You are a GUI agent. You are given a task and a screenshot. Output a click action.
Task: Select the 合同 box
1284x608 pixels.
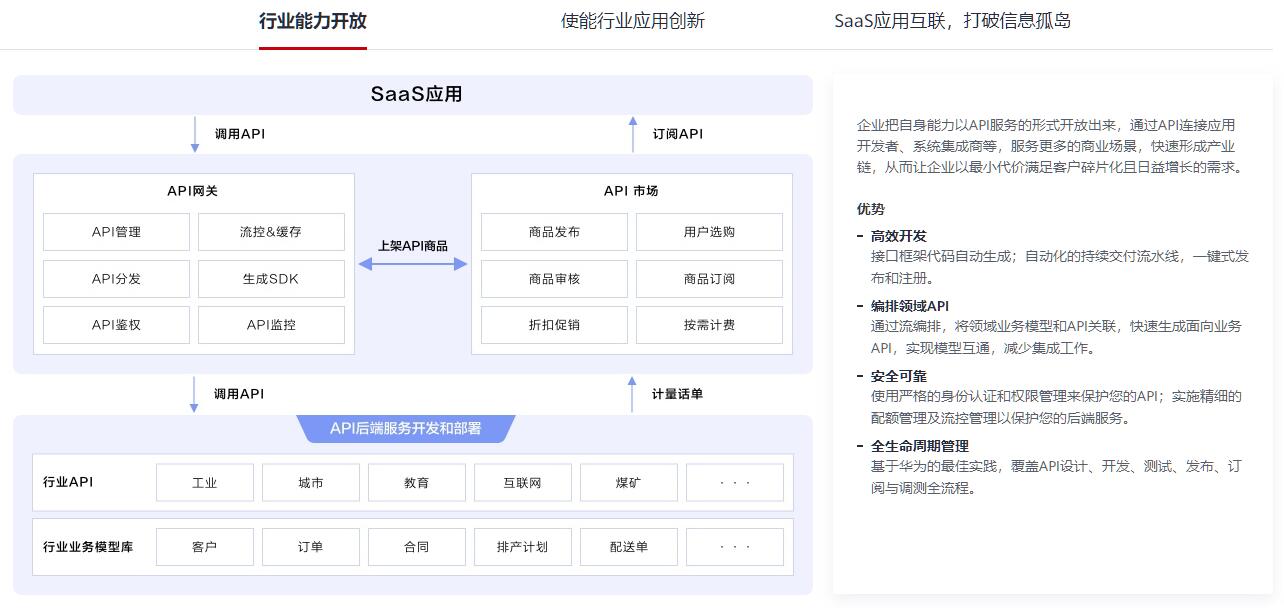click(x=417, y=547)
